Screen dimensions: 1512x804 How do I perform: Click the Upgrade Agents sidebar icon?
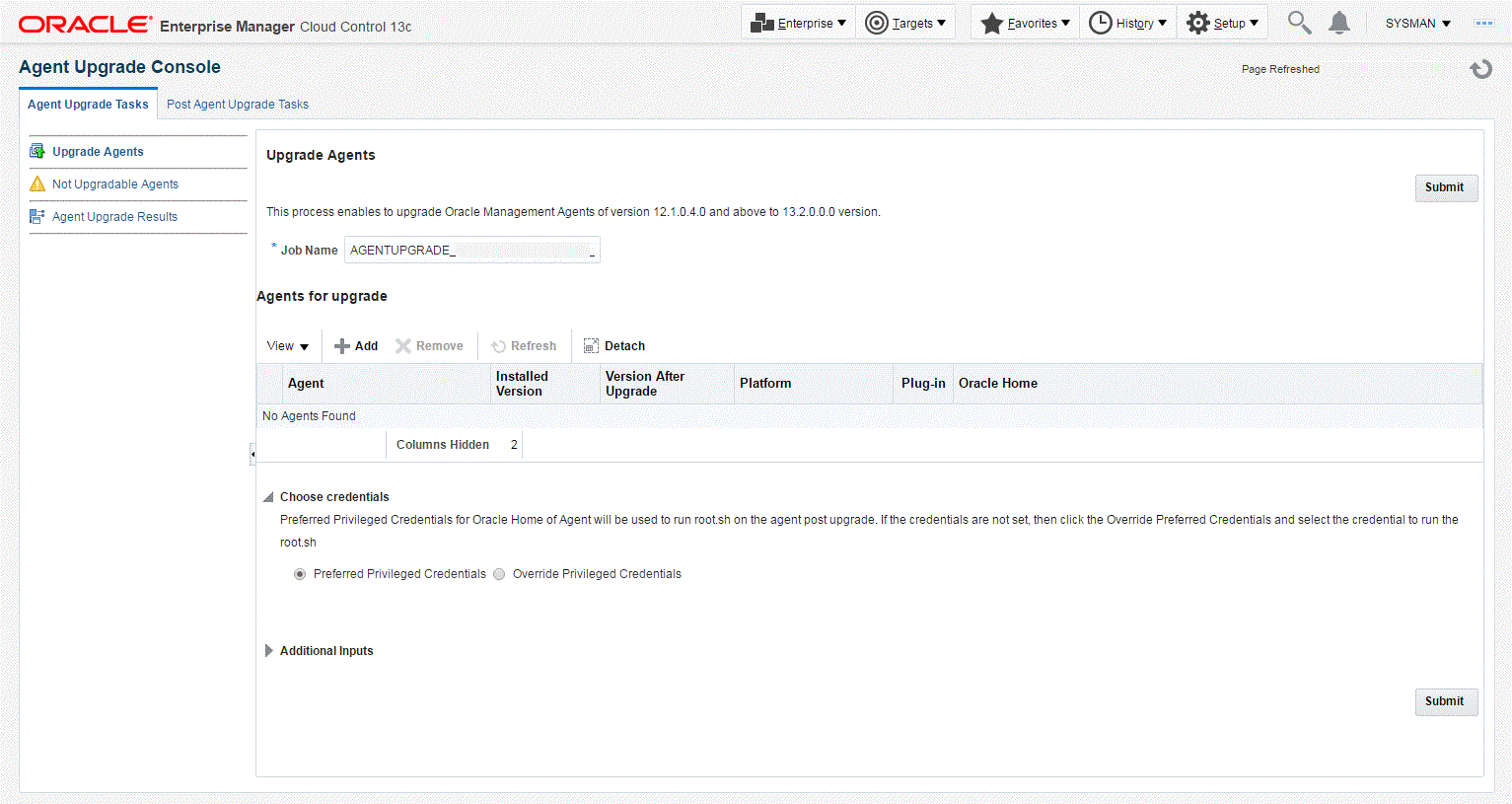click(x=37, y=151)
